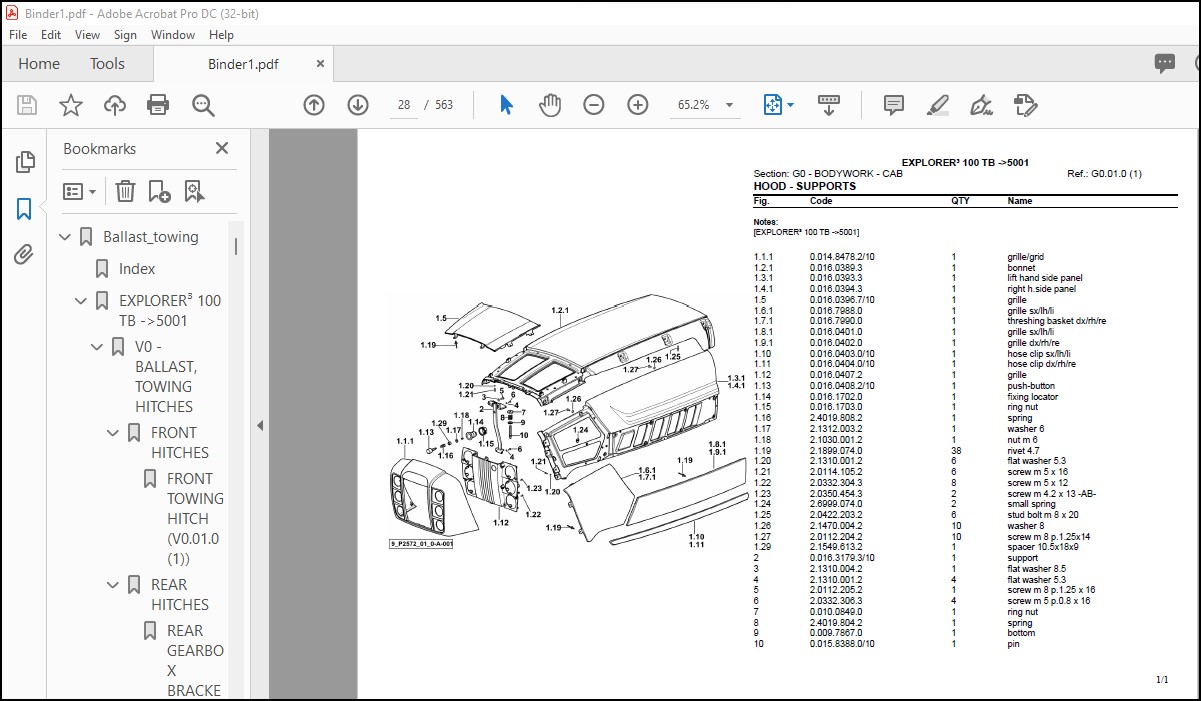The width and height of the screenshot is (1201, 701).
Task: Collapse the EXPLORER³ 100 TB bookmark node
Action: (82, 300)
